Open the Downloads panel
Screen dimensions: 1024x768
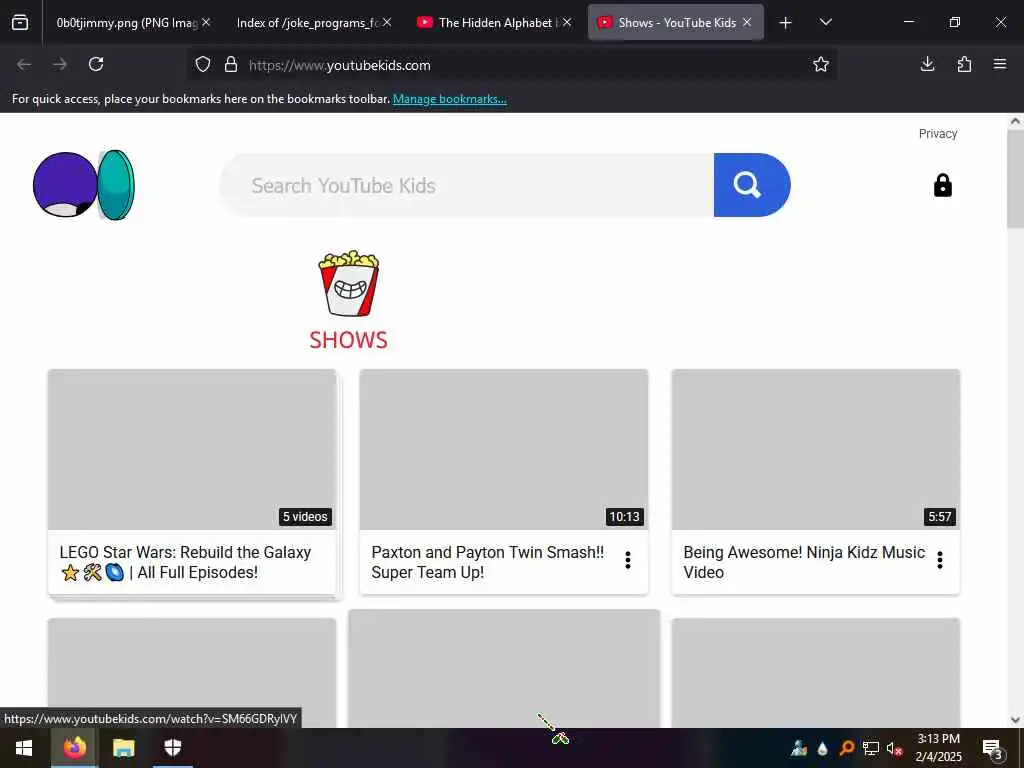click(x=927, y=64)
